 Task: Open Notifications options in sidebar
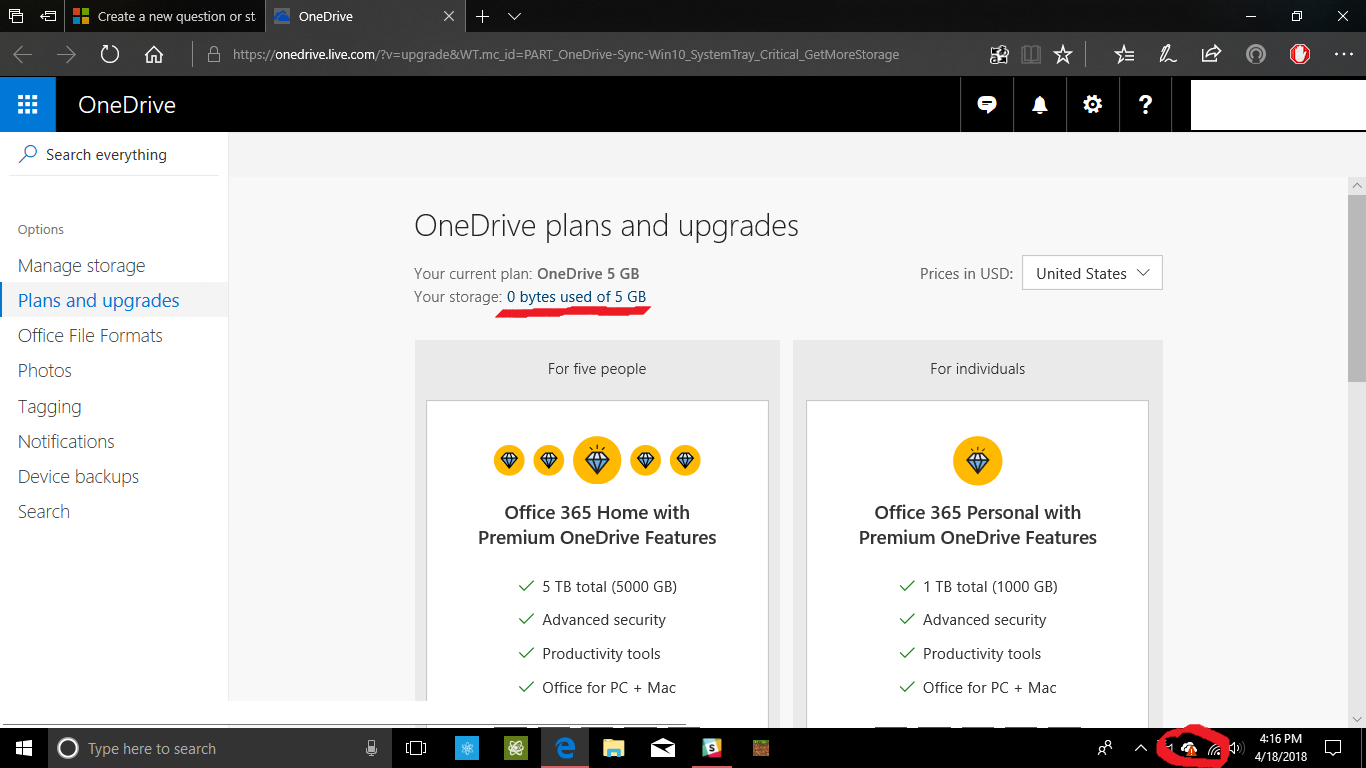(66, 441)
